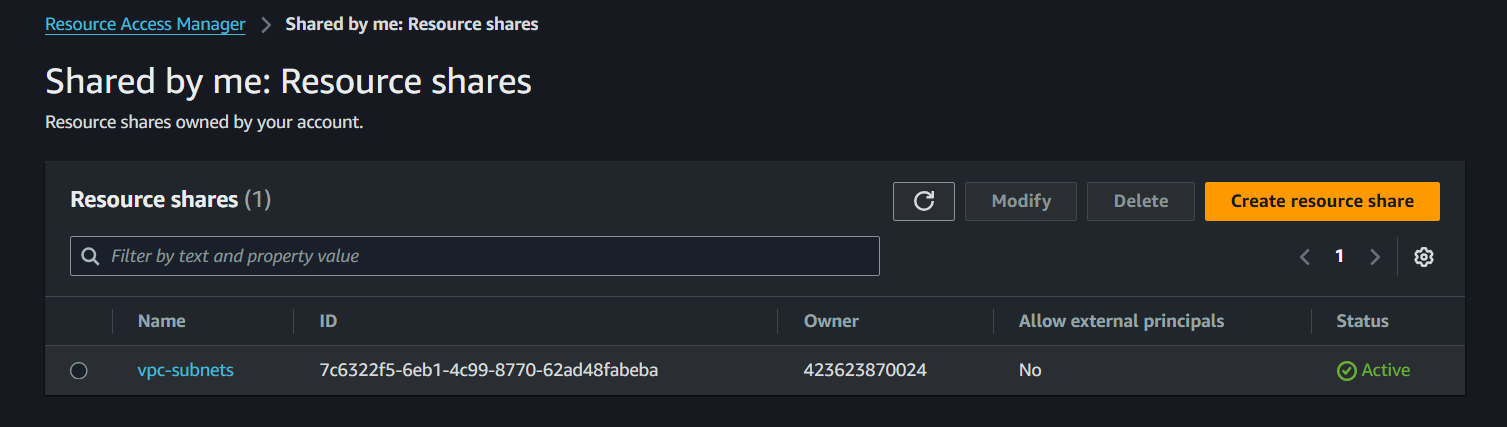
Task: Sort by Allow external principals column
Action: (1121, 321)
